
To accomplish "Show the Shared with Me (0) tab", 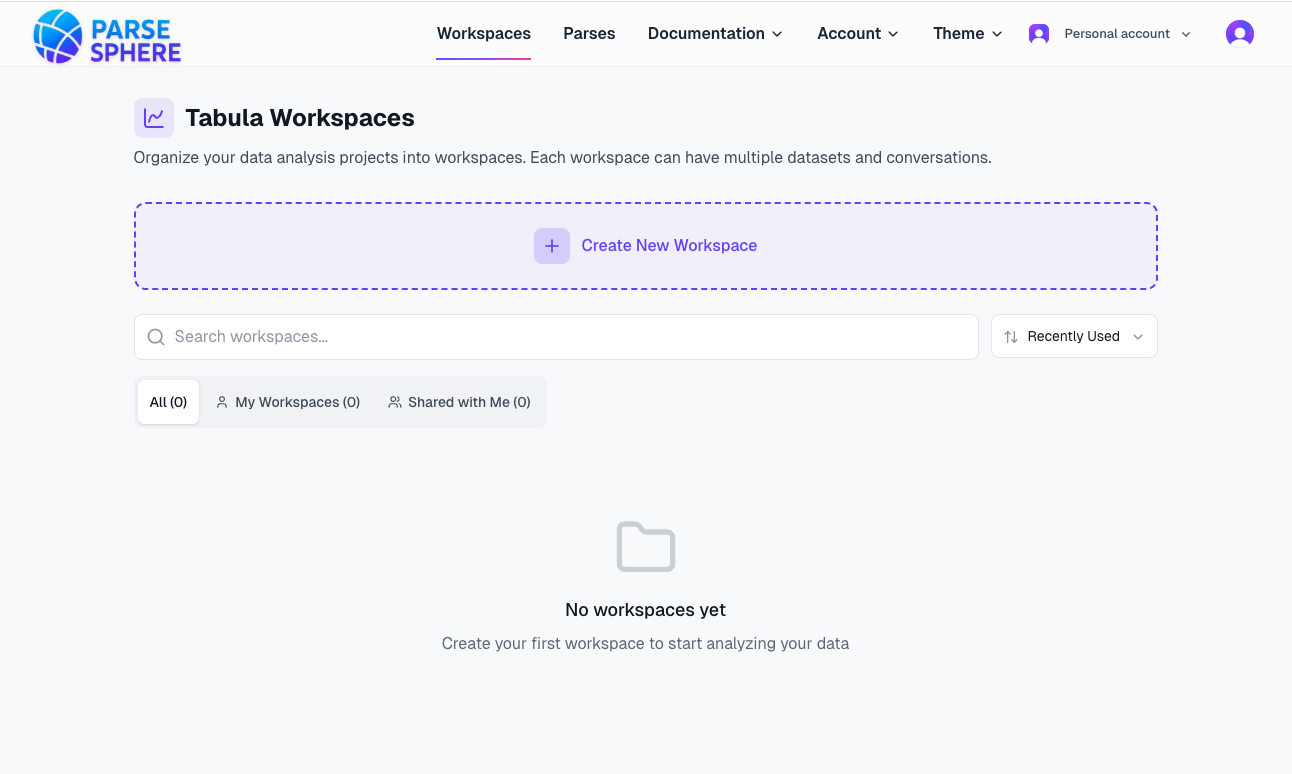I will click(x=460, y=402).
